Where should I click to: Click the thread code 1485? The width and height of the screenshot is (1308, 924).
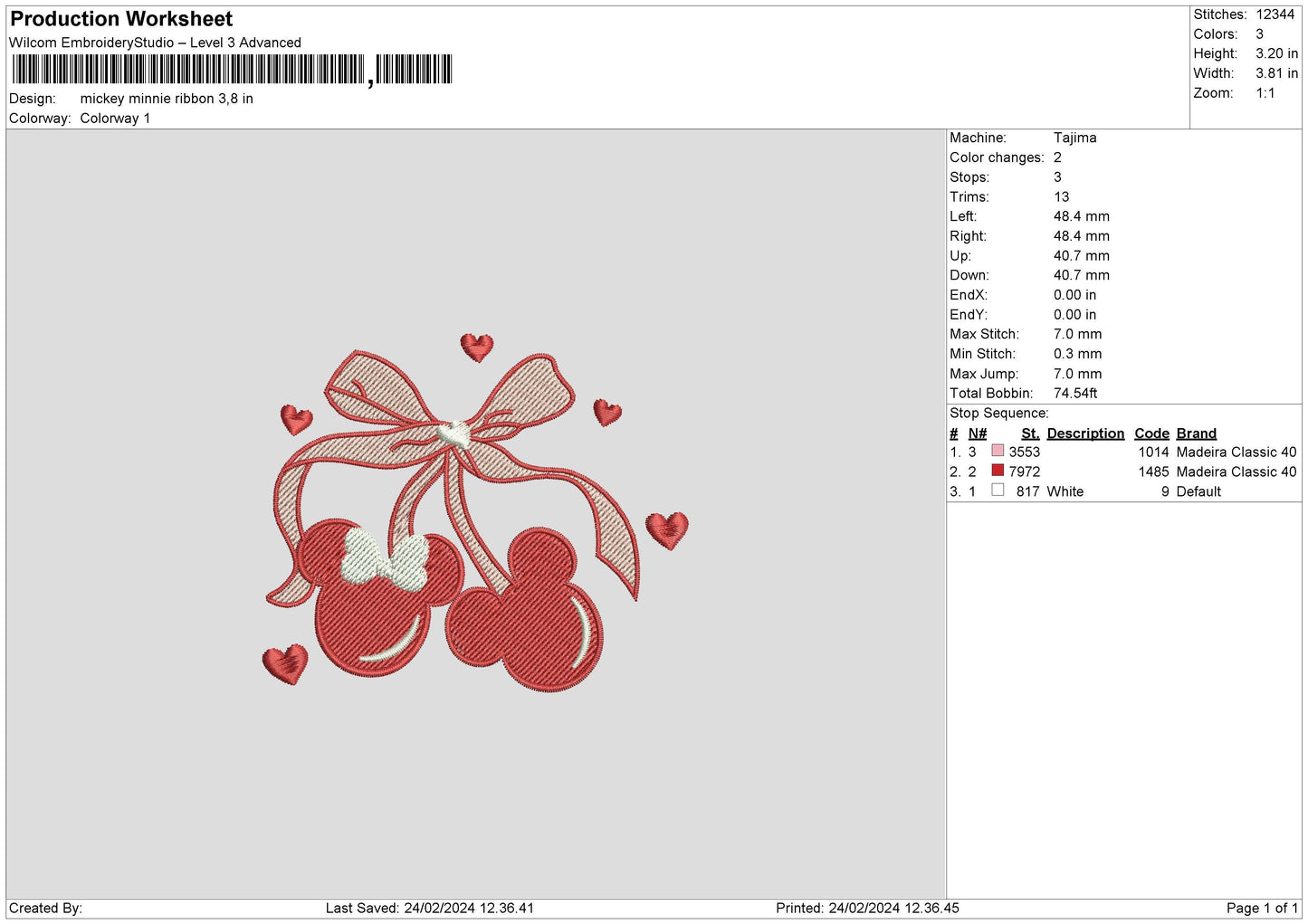coord(1153,472)
